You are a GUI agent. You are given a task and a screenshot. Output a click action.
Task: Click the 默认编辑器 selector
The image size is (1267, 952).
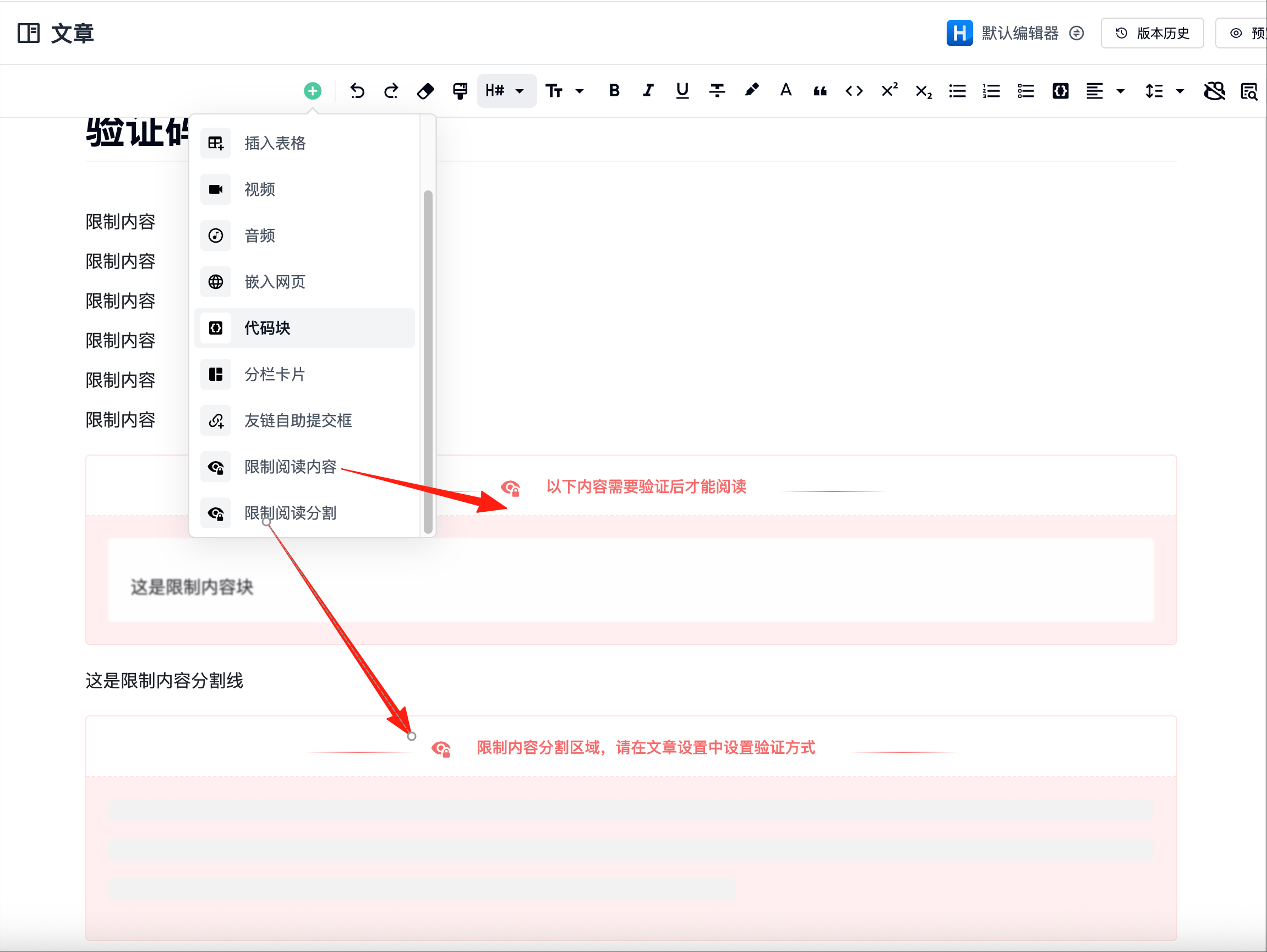coord(1019,32)
